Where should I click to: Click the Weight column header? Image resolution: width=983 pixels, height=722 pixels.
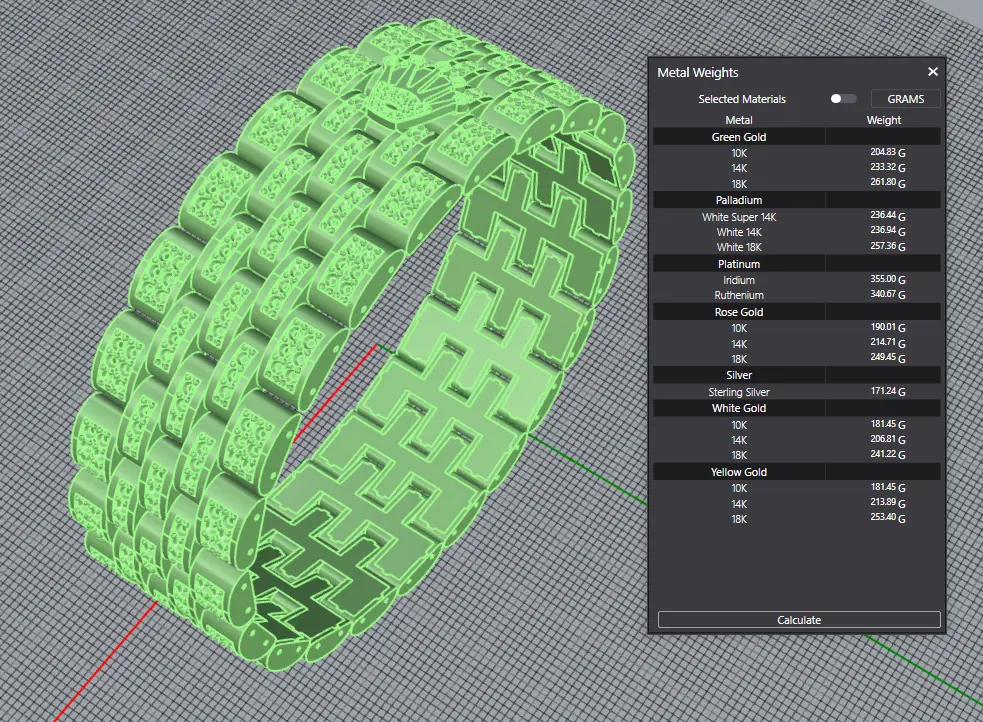tap(883, 120)
